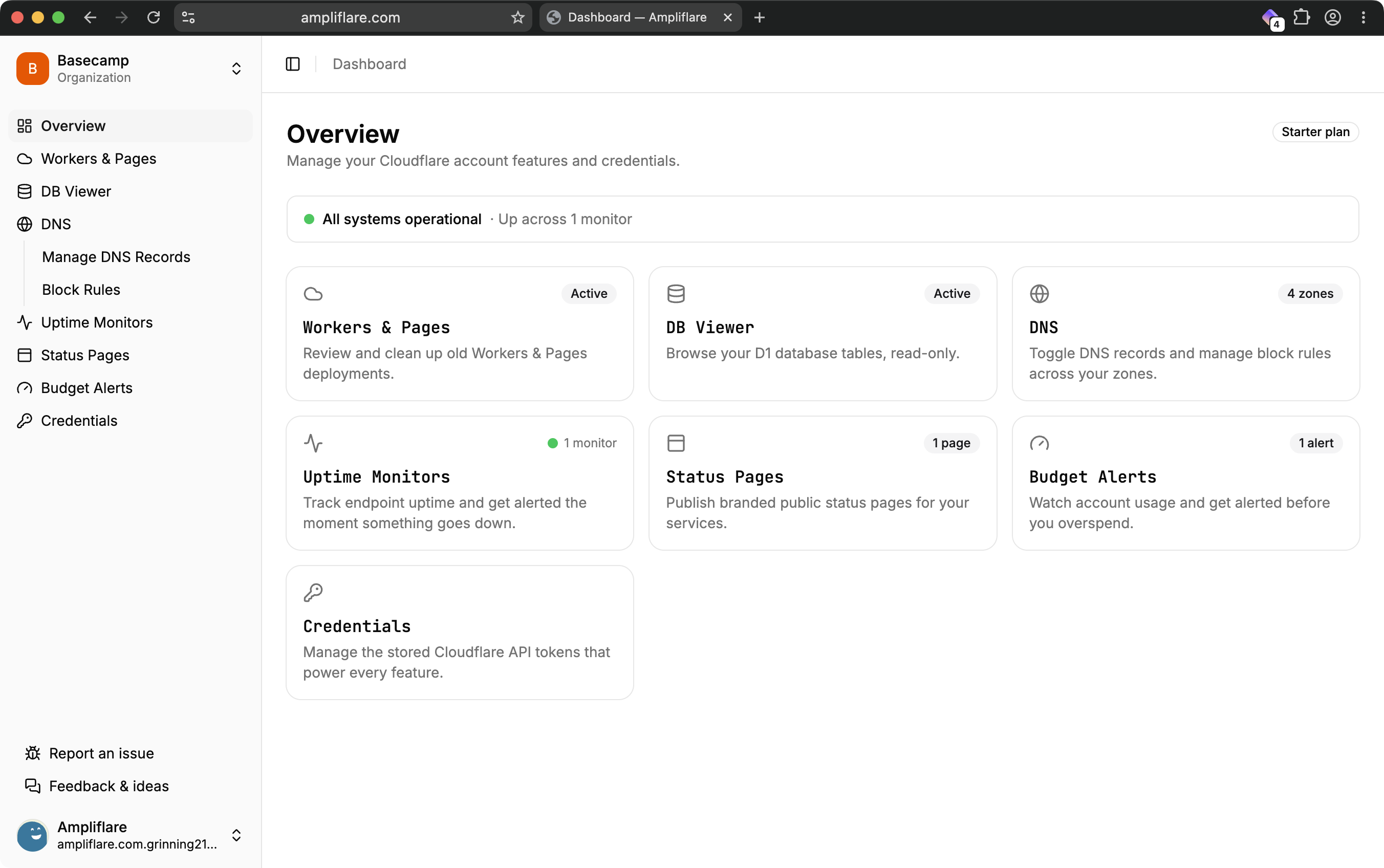
Task: Click the key icon on Credentials card
Action: pos(313,592)
